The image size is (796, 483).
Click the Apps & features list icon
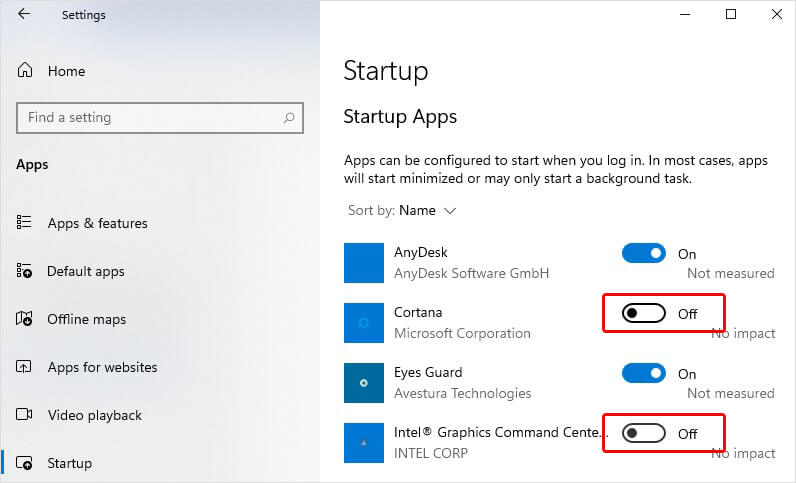24,222
